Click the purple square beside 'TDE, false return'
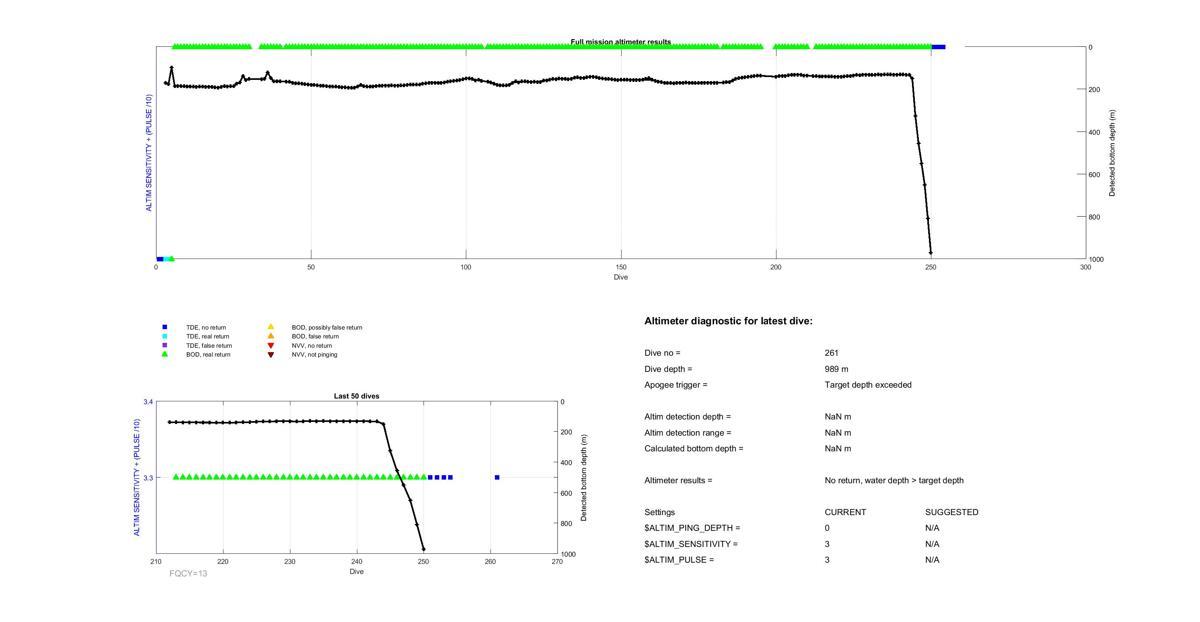 pos(165,345)
